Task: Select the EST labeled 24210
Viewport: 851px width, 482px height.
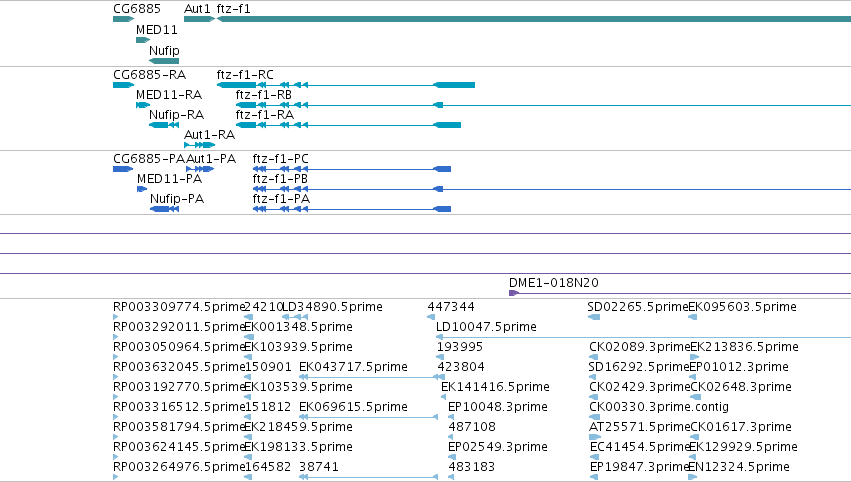Action: point(264,307)
